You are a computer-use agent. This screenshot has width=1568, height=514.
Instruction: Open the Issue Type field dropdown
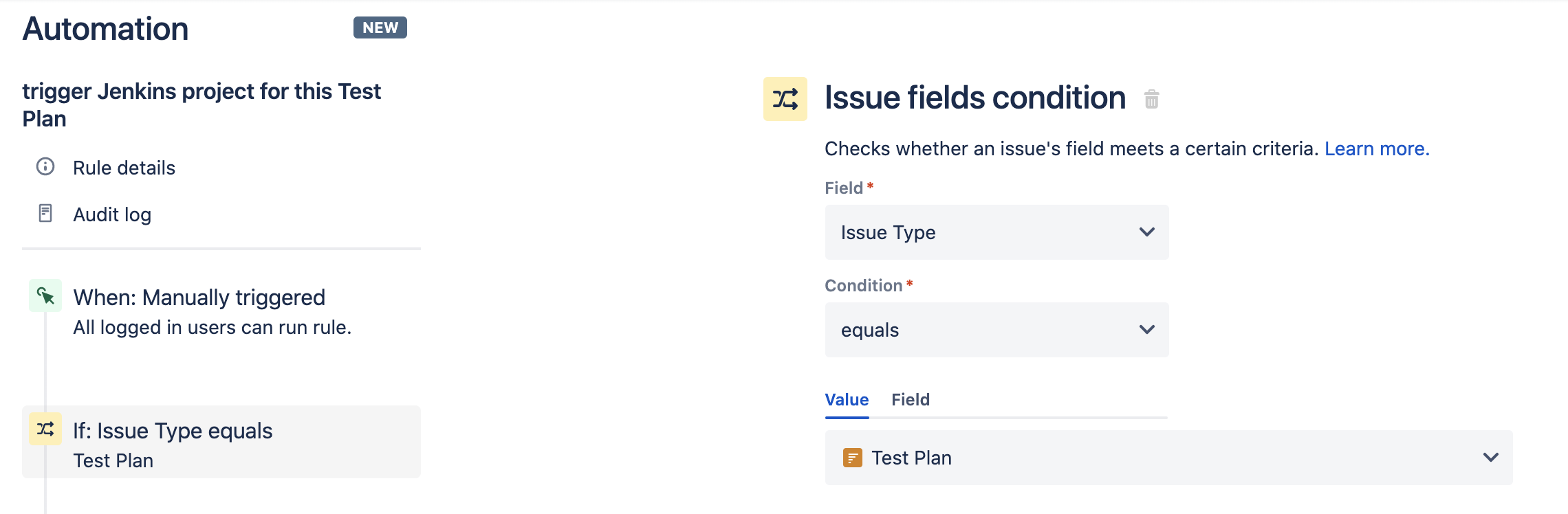click(x=997, y=232)
